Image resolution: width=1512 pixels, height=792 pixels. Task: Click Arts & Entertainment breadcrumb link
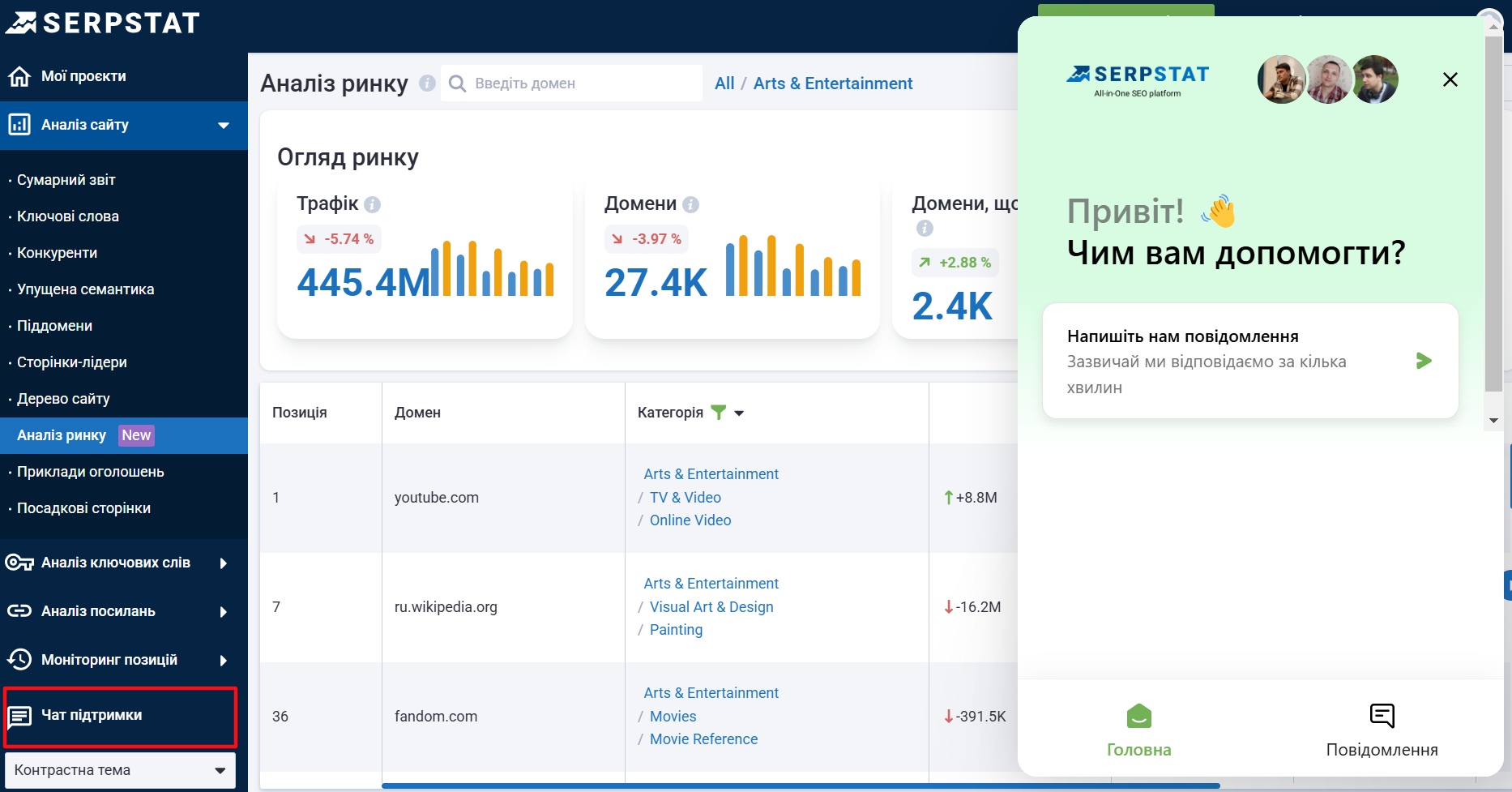tap(833, 83)
